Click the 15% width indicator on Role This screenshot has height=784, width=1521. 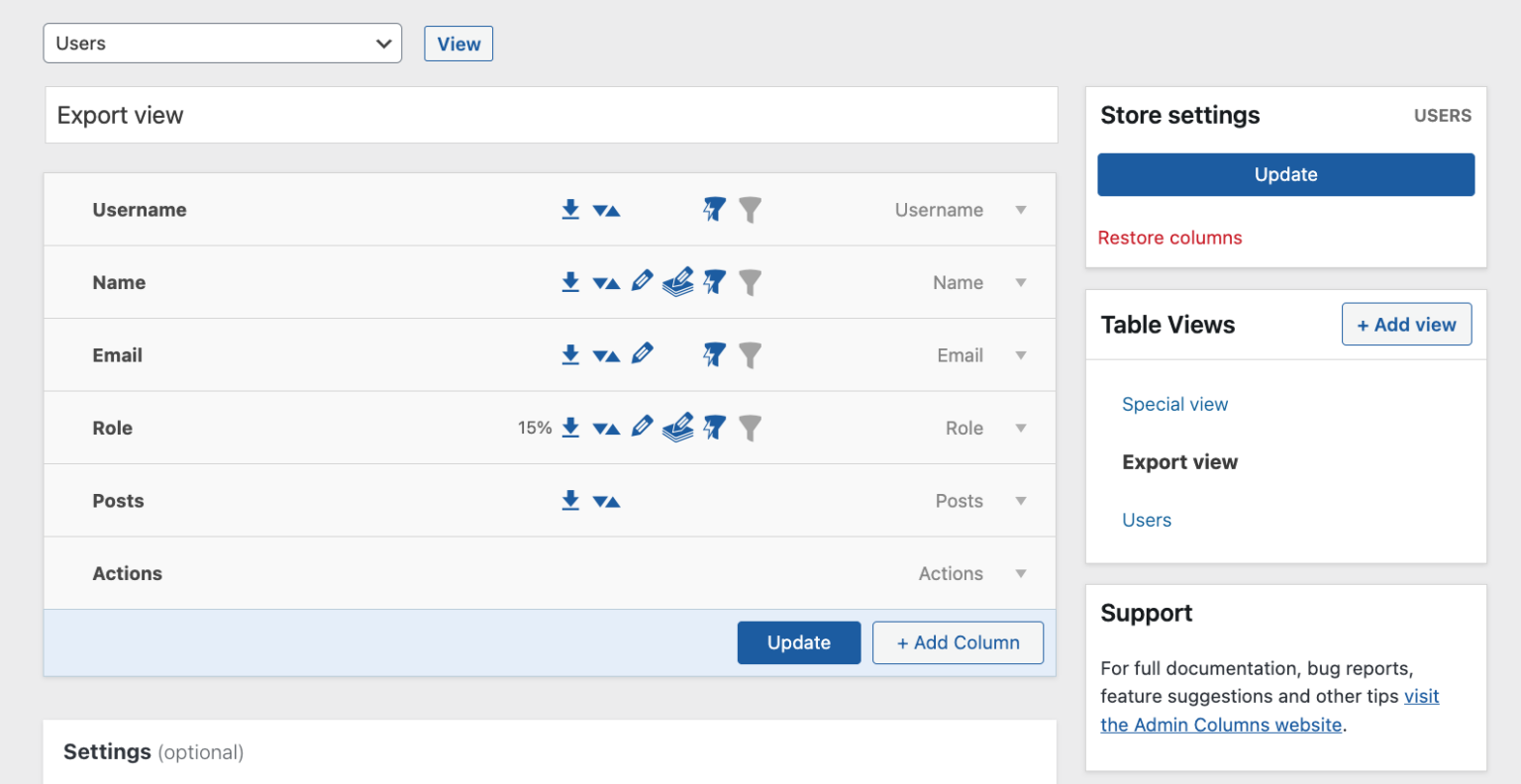(537, 428)
